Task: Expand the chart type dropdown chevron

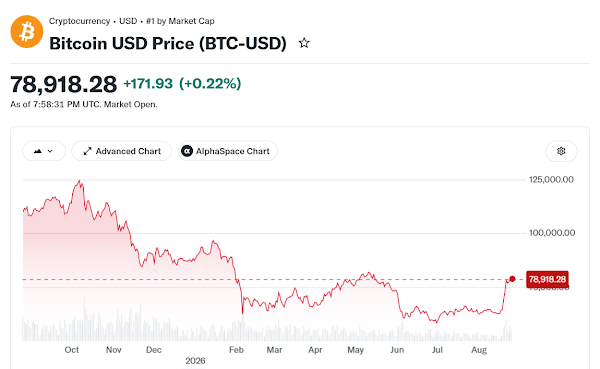Action: (x=50, y=151)
